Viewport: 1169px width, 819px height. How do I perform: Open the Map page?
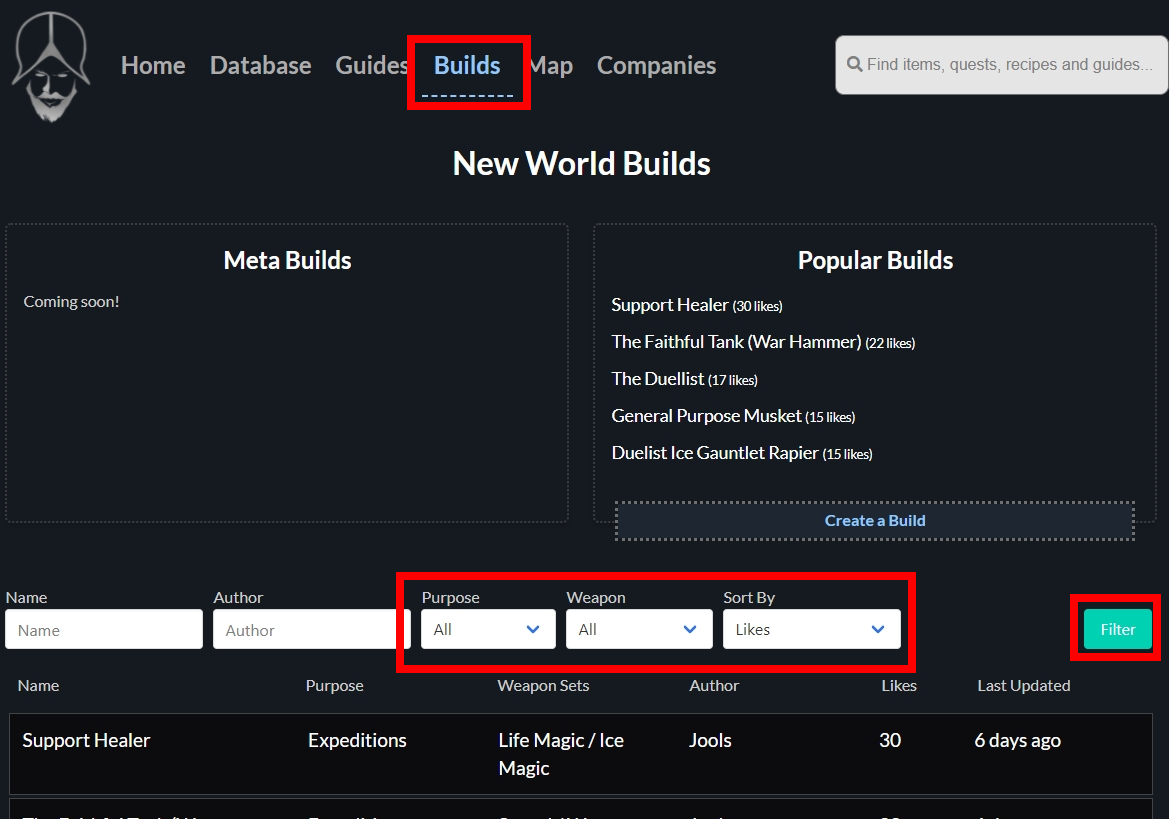point(551,66)
